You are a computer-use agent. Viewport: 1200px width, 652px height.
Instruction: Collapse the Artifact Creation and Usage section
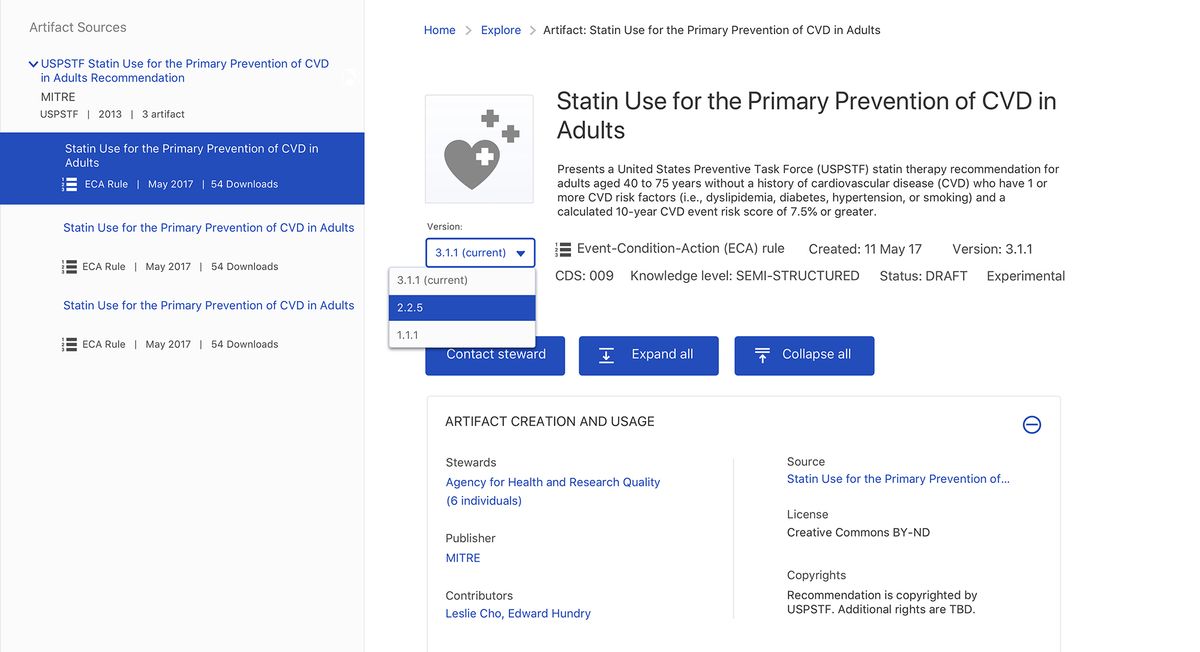point(1032,425)
